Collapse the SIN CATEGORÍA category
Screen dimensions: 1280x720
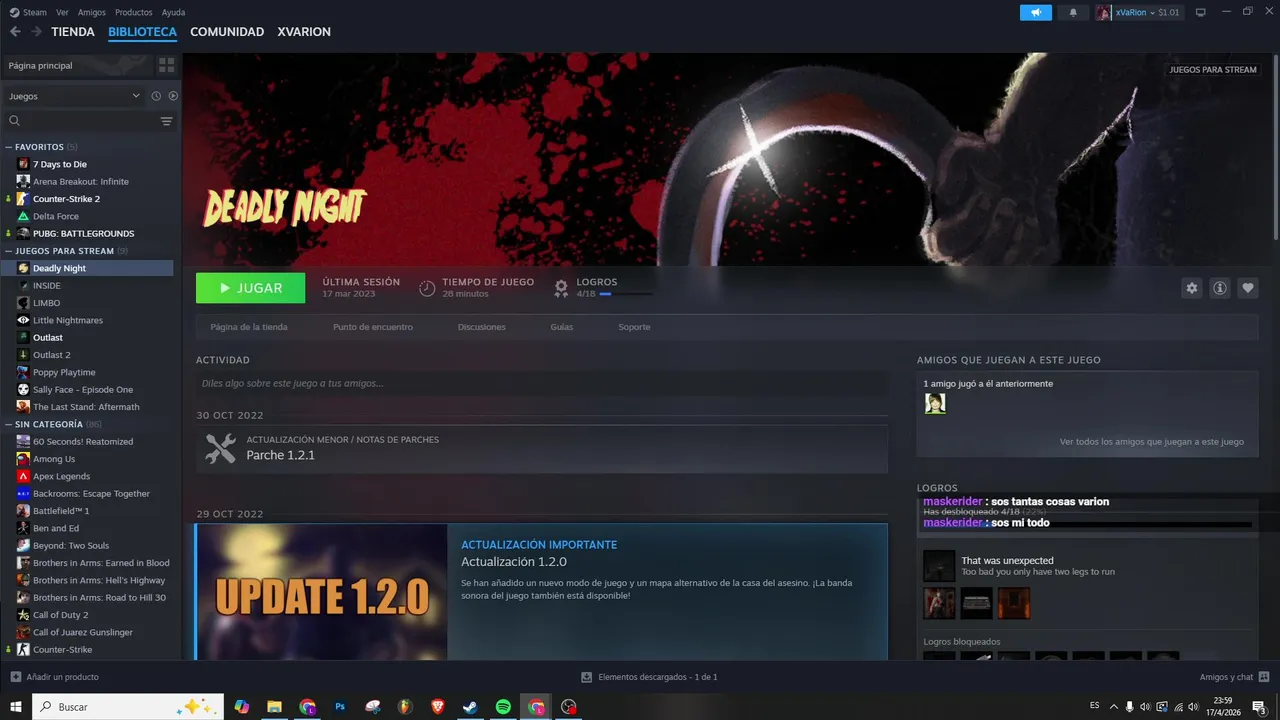coord(9,424)
